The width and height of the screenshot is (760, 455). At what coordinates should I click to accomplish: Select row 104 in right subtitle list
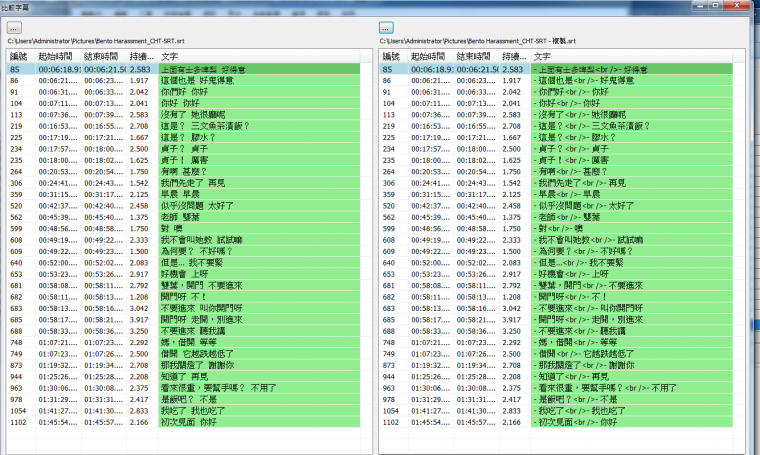coord(556,103)
